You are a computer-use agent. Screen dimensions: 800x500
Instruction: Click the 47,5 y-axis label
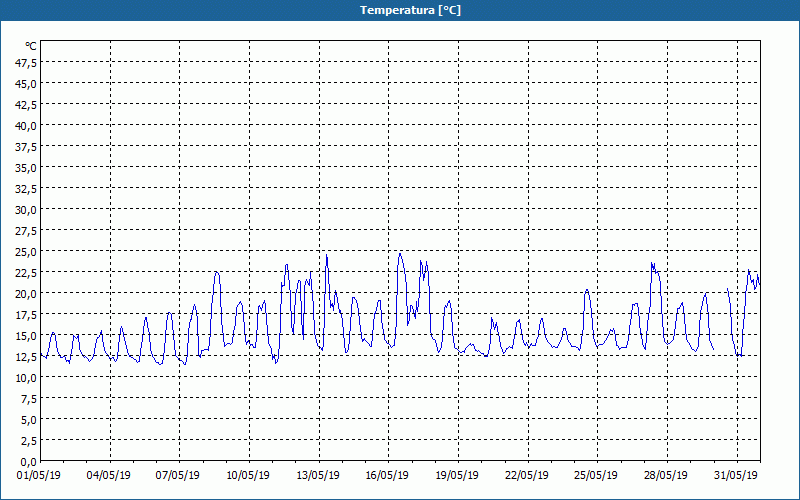[x=27, y=63]
